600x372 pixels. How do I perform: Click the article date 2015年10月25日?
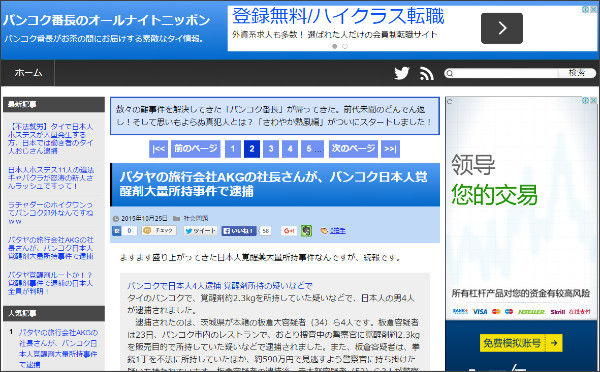[144, 219]
